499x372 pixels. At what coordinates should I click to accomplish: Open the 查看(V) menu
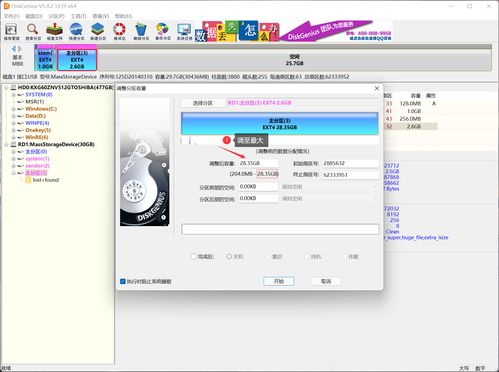click(101, 16)
